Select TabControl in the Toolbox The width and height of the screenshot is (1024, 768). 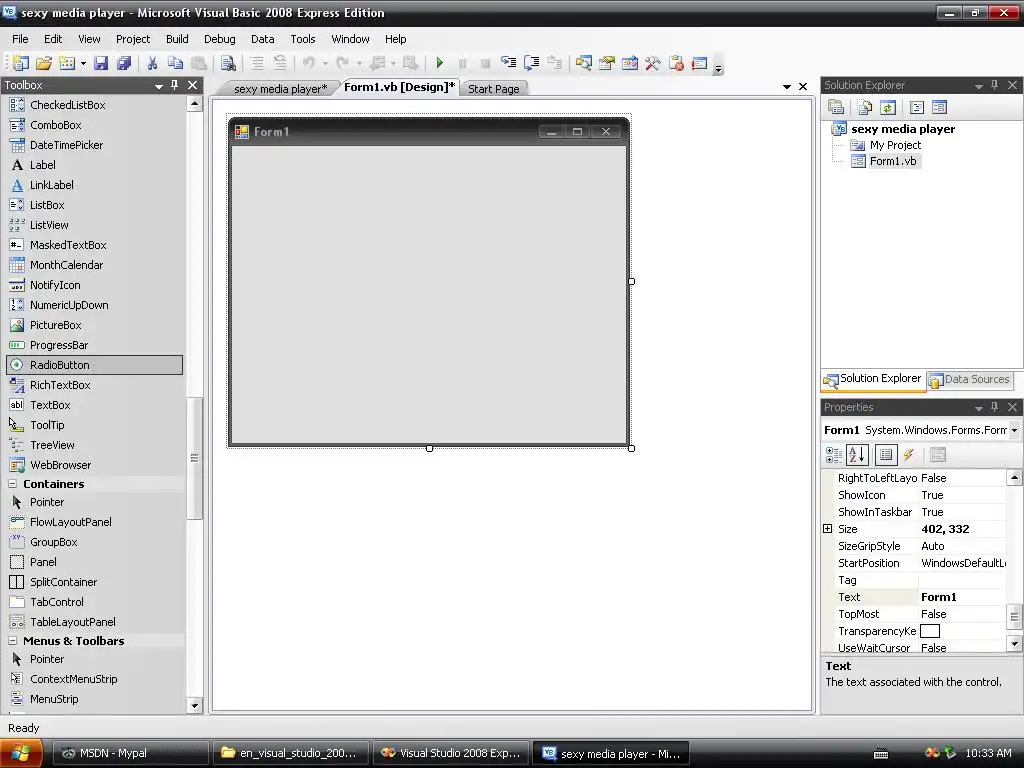point(95,602)
